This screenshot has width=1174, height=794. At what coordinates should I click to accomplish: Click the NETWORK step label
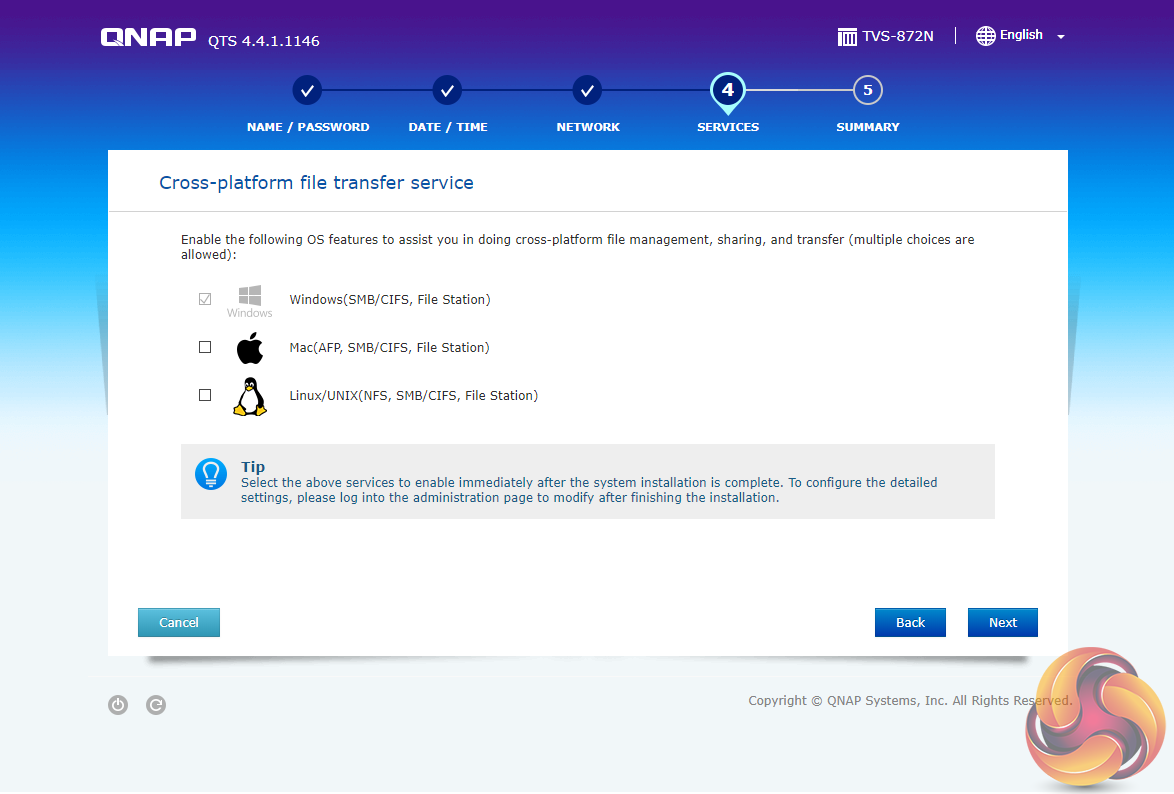(588, 127)
